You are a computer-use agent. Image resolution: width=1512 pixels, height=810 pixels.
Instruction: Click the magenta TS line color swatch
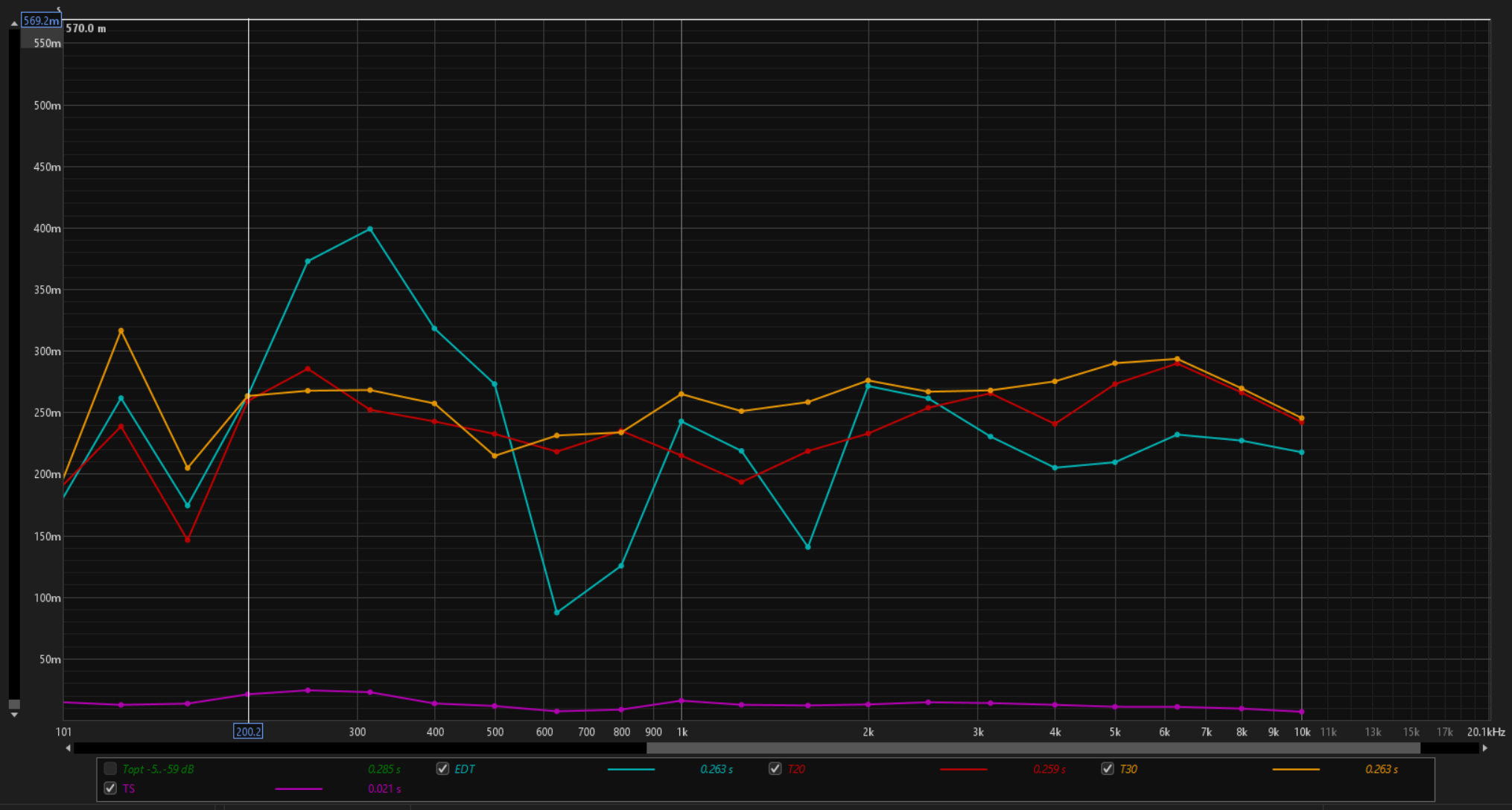click(x=298, y=788)
